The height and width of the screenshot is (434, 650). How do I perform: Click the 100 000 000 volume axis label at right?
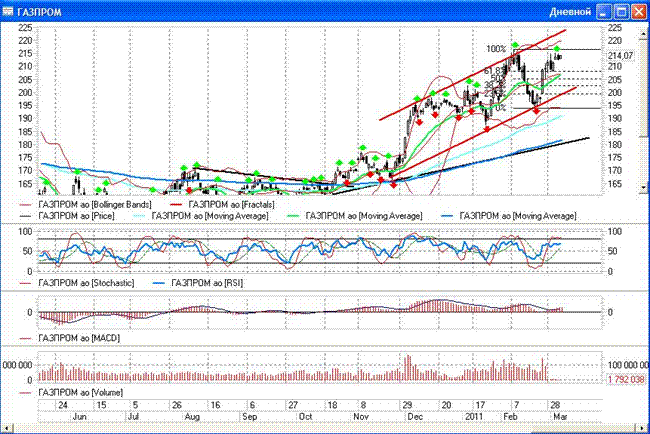click(x=628, y=365)
